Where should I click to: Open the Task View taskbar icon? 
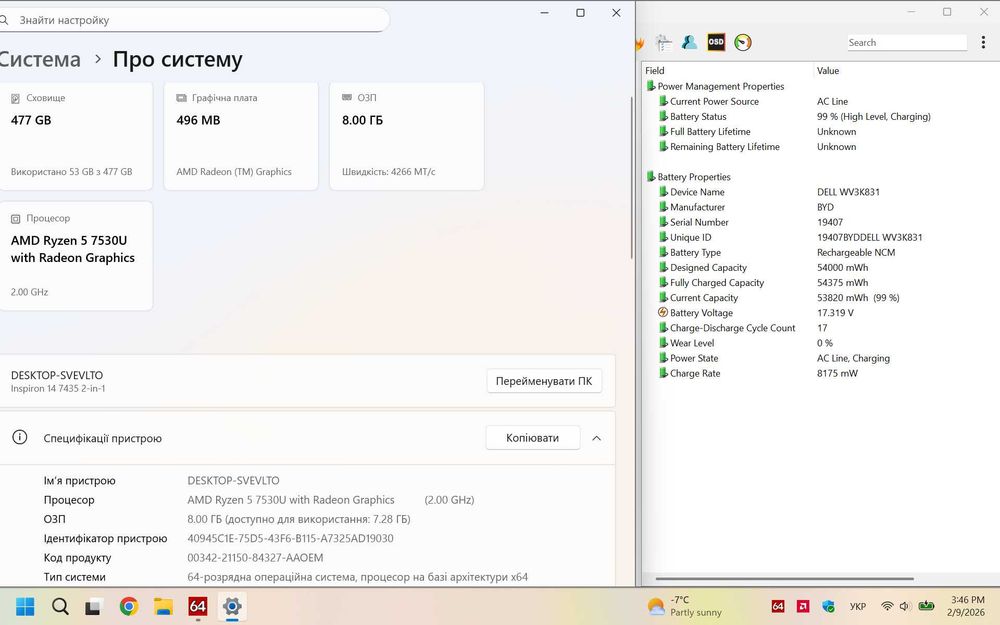click(x=94, y=606)
